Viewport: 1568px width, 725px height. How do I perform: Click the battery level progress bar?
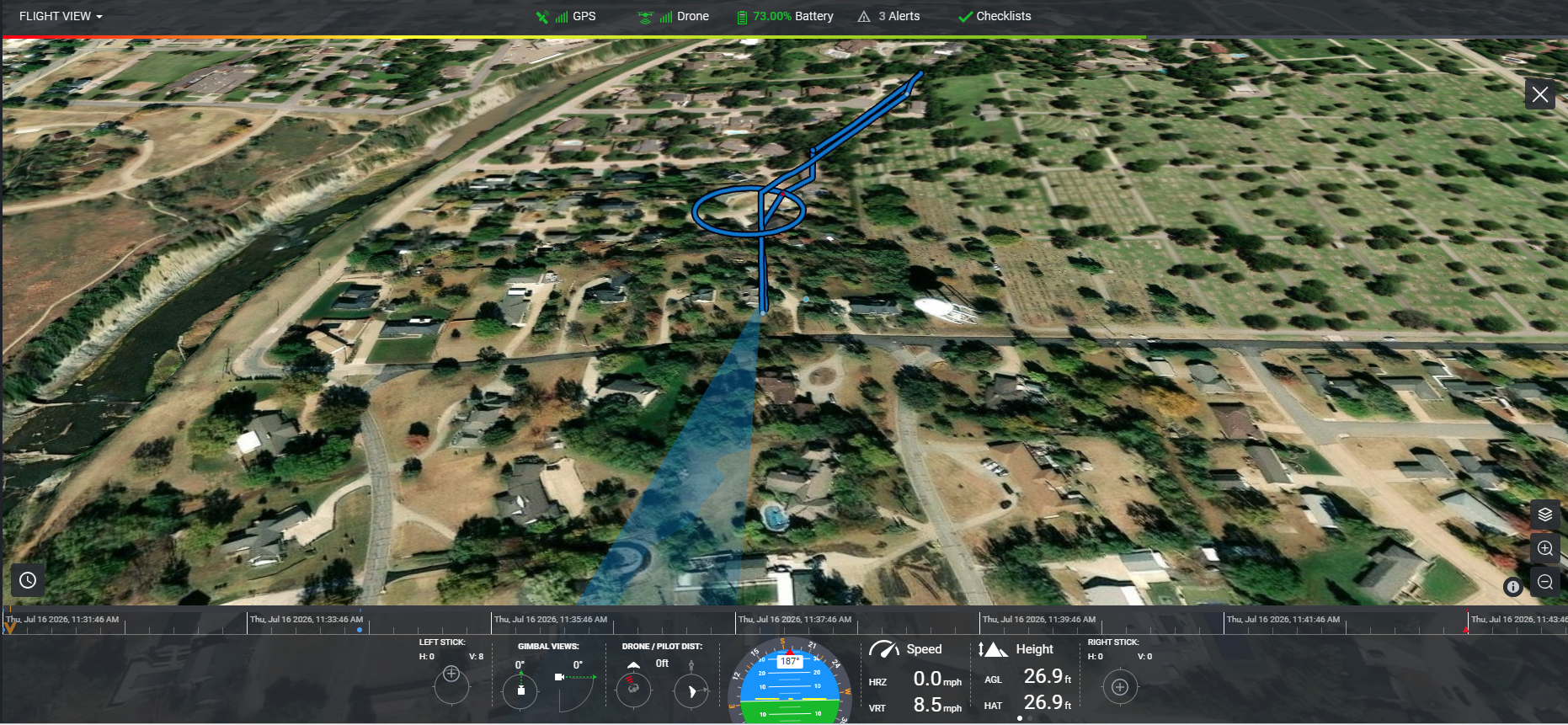point(574,37)
